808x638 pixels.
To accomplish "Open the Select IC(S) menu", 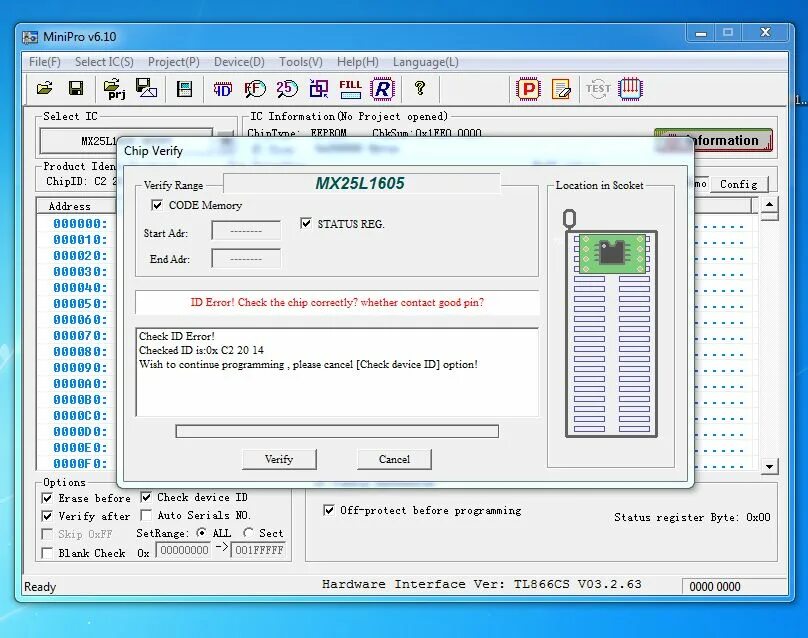I will click(x=104, y=62).
